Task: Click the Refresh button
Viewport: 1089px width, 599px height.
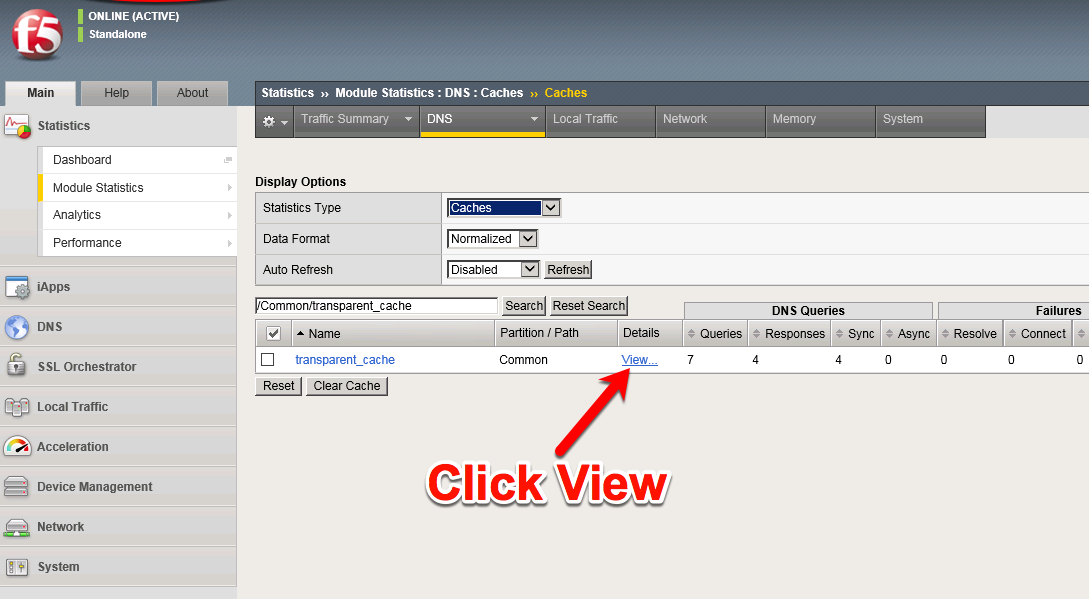Action: point(568,270)
